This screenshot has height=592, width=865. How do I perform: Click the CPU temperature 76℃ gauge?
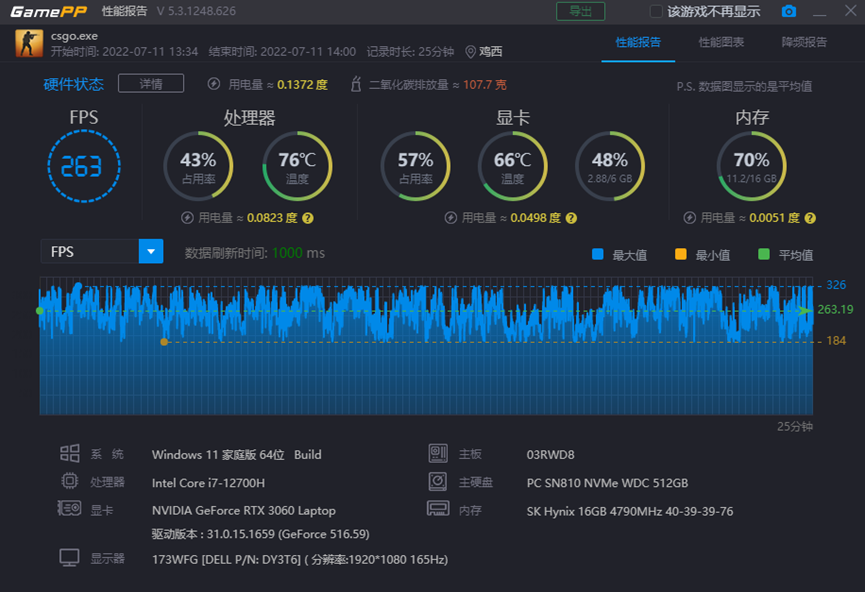[297, 166]
